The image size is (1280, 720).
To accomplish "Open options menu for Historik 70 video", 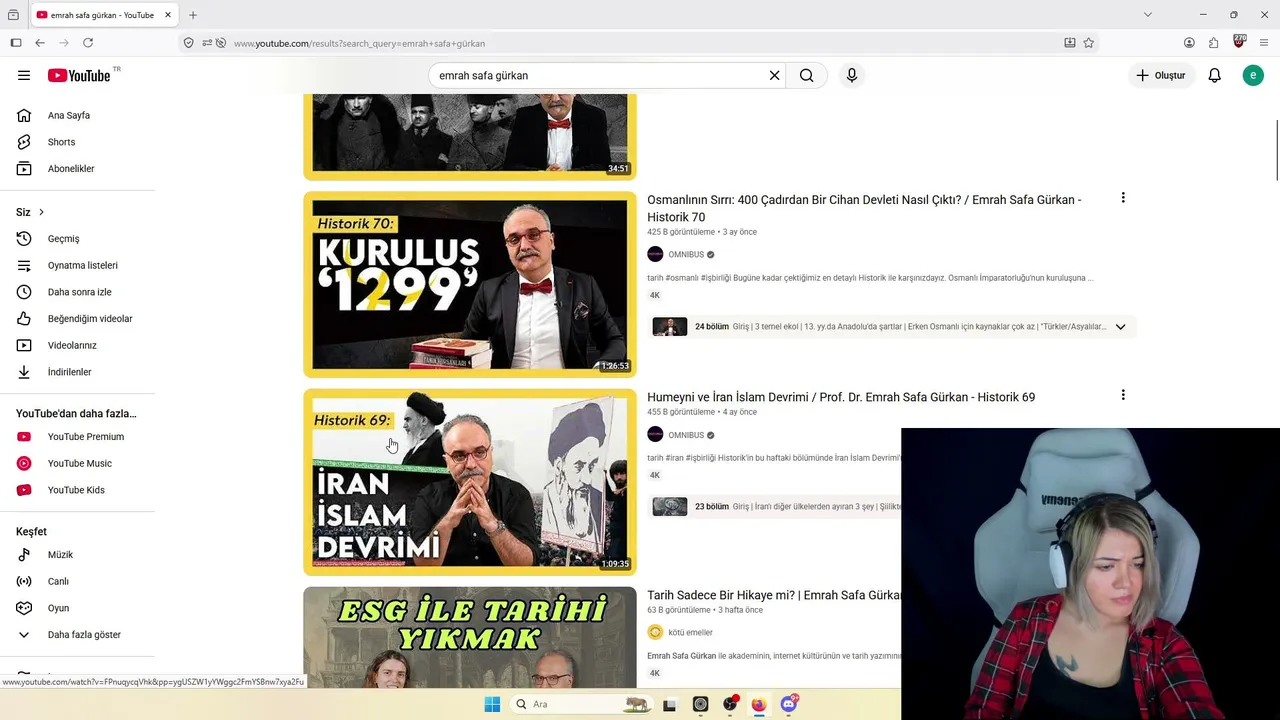I will [x=1123, y=198].
